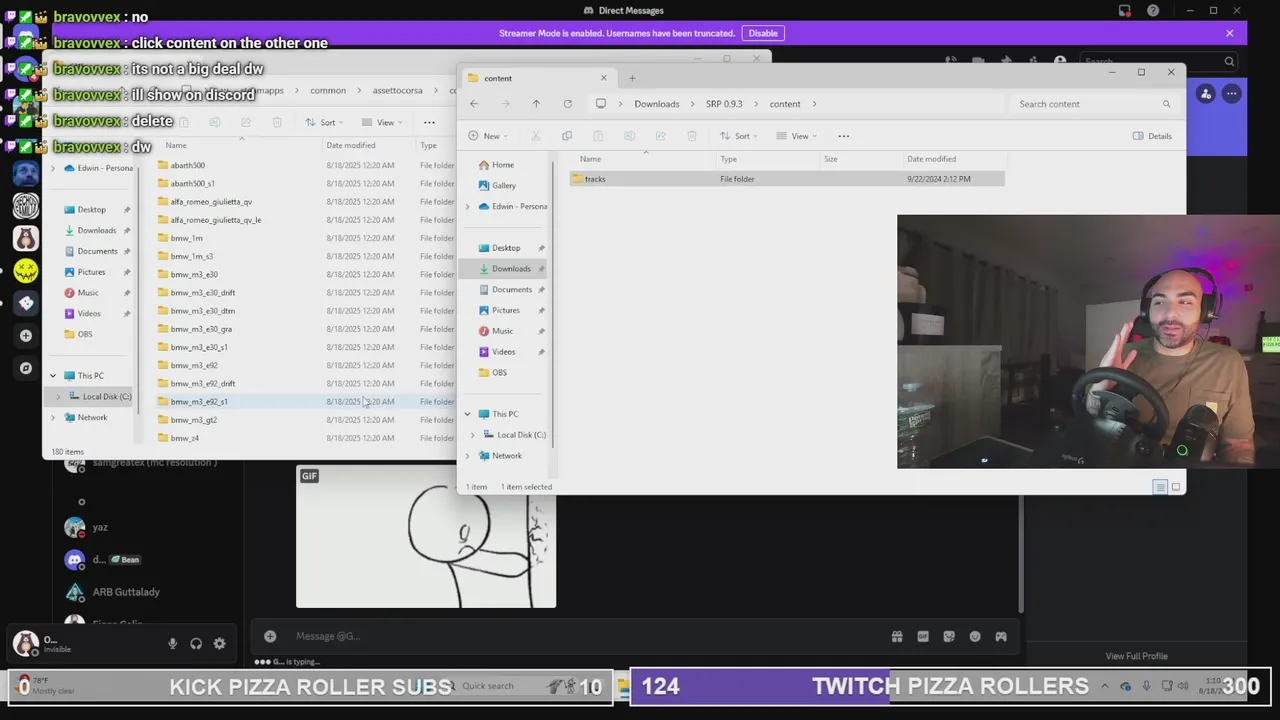Click SRP 0.9.3 in the address breadcrumb
Viewport: 1280px width, 720px height.
pyautogui.click(x=724, y=104)
